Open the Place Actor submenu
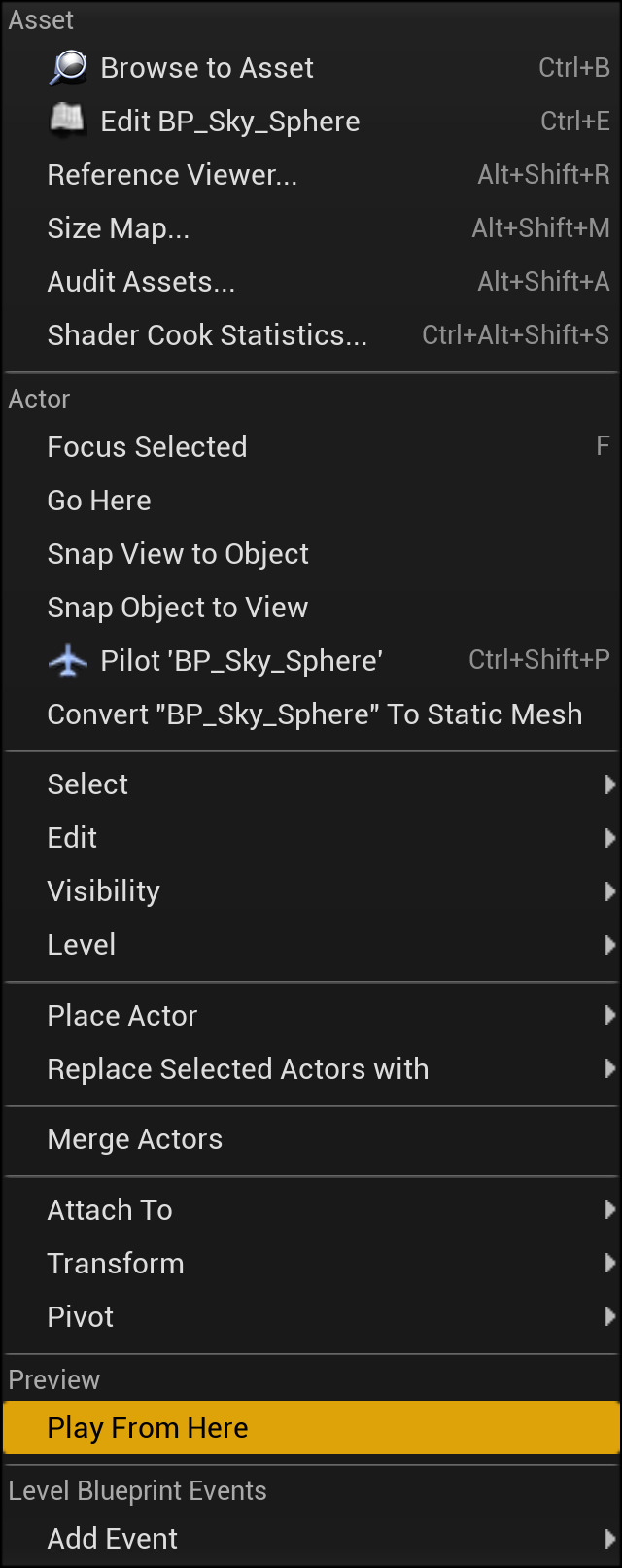The image size is (622, 1568). pyautogui.click(x=122, y=1016)
